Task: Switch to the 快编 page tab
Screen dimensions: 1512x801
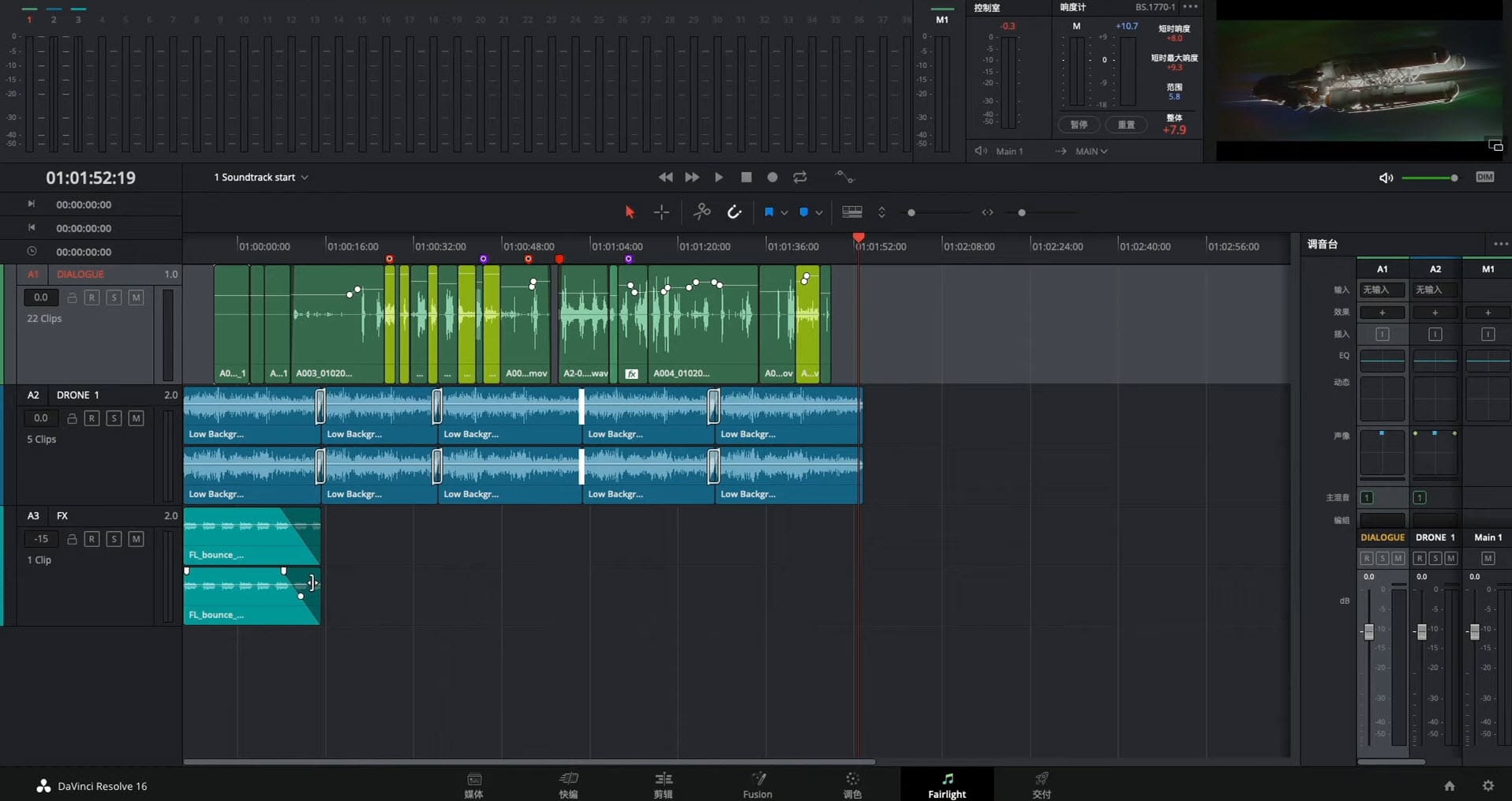Action: pyautogui.click(x=568, y=785)
